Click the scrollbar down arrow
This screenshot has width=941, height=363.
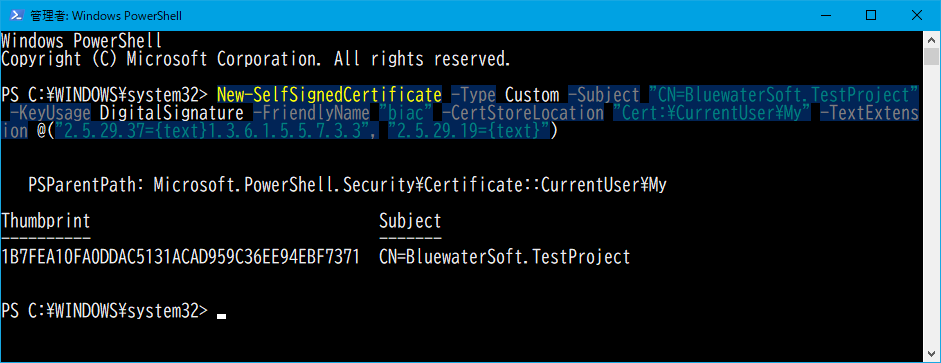point(931,352)
